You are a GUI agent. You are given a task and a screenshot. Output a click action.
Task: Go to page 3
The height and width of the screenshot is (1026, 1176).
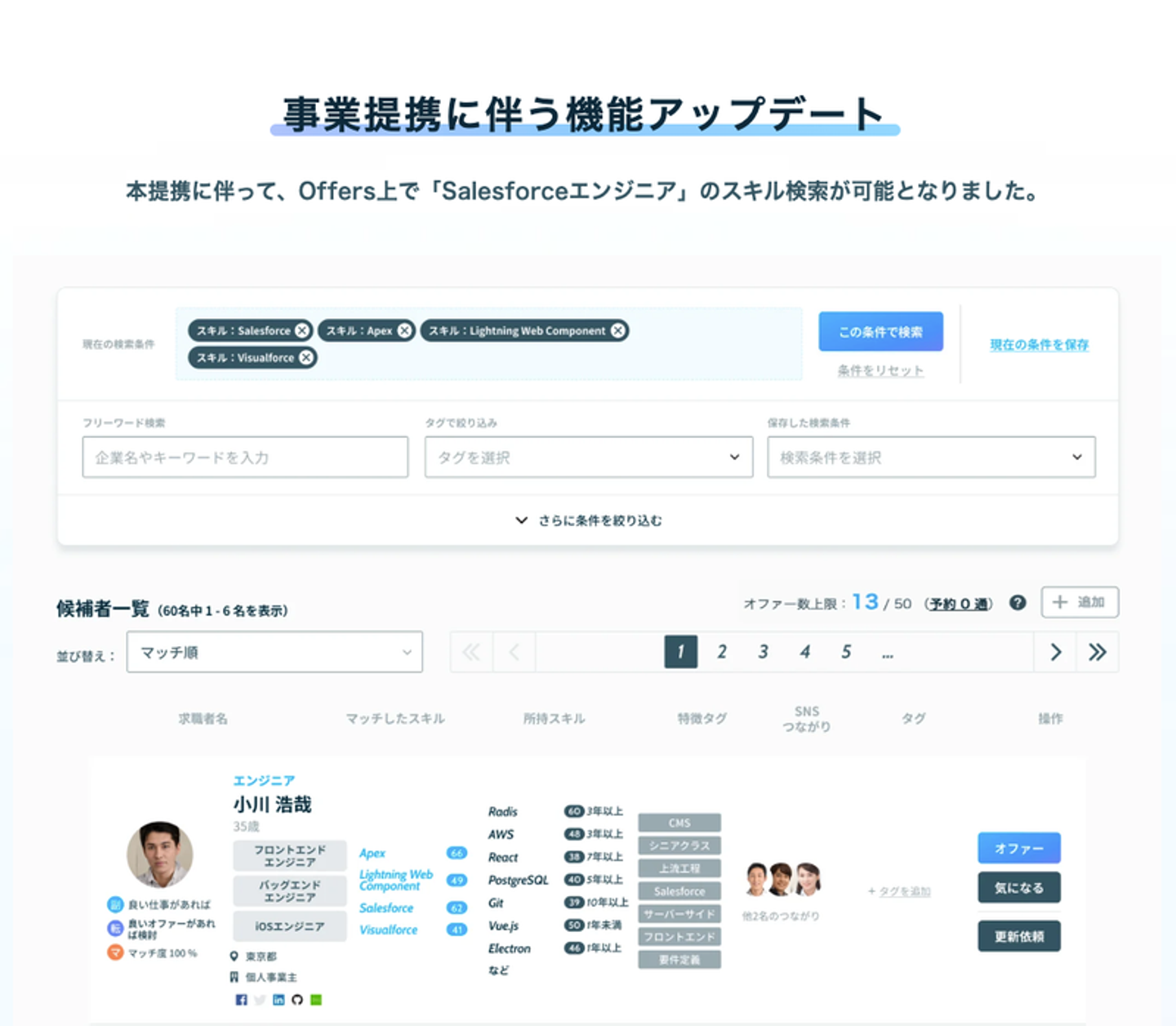(x=764, y=652)
